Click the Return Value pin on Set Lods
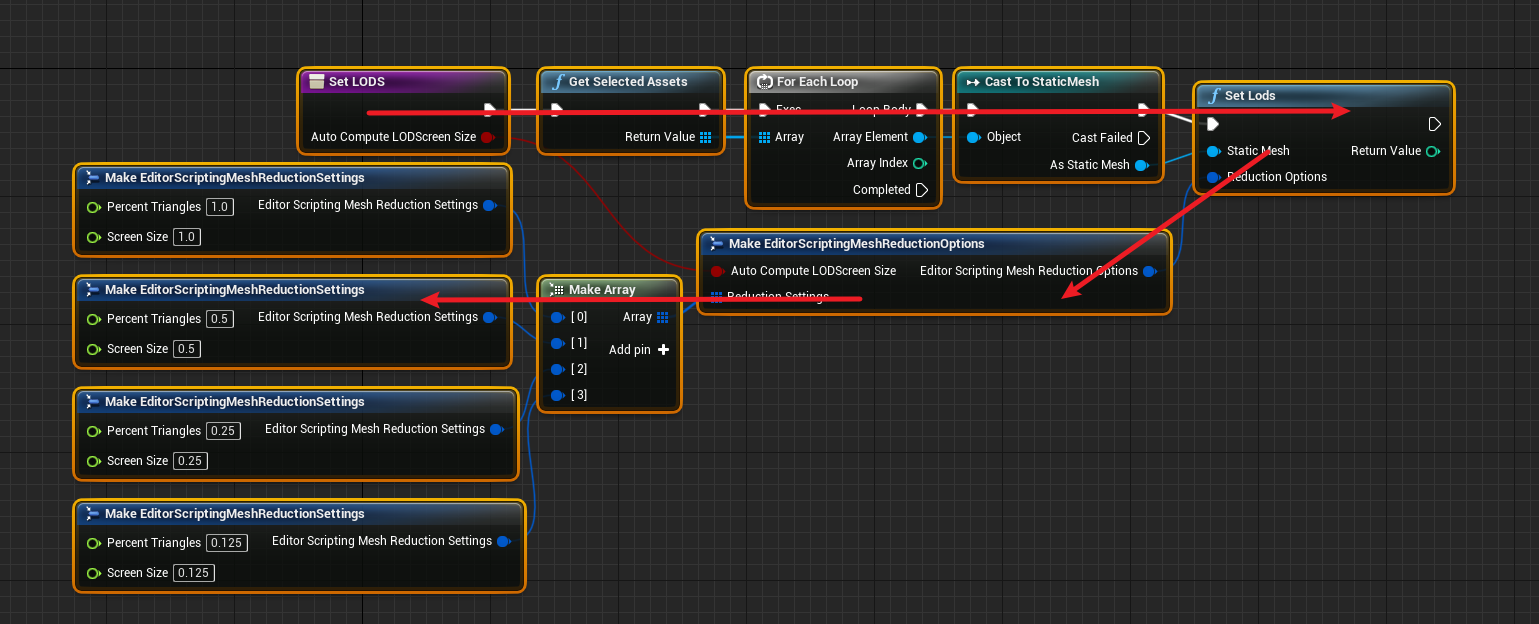 click(x=1433, y=151)
